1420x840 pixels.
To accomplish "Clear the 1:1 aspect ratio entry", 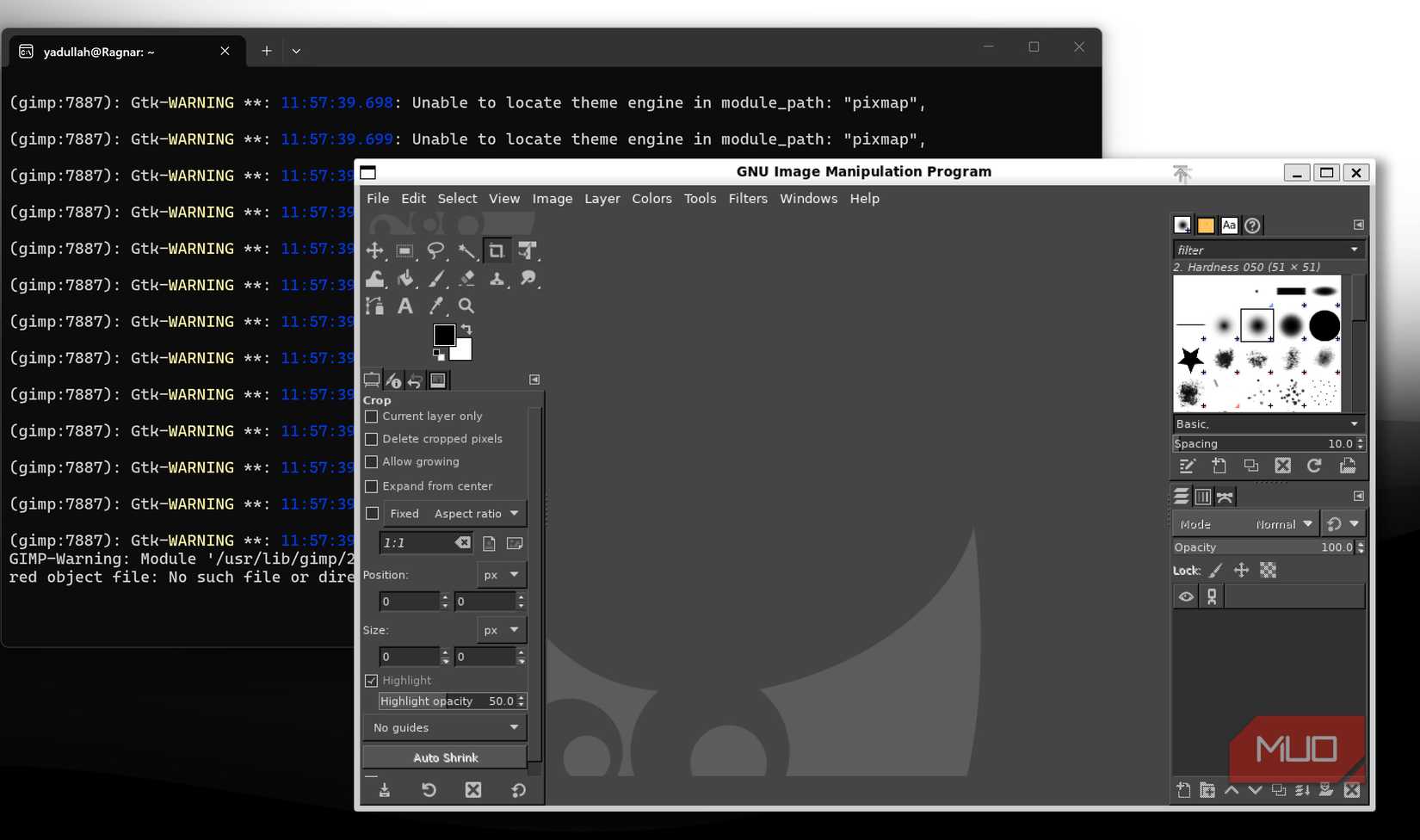I will pyautogui.click(x=463, y=543).
